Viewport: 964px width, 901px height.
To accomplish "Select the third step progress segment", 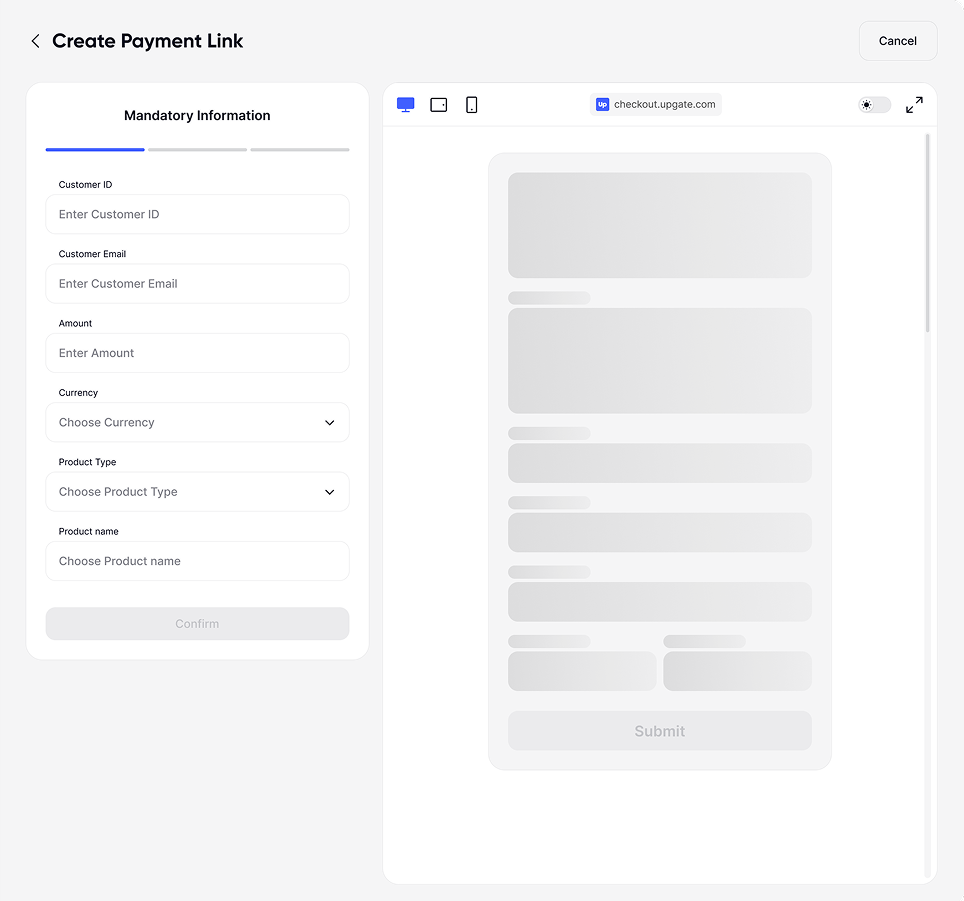I will [x=300, y=149].
